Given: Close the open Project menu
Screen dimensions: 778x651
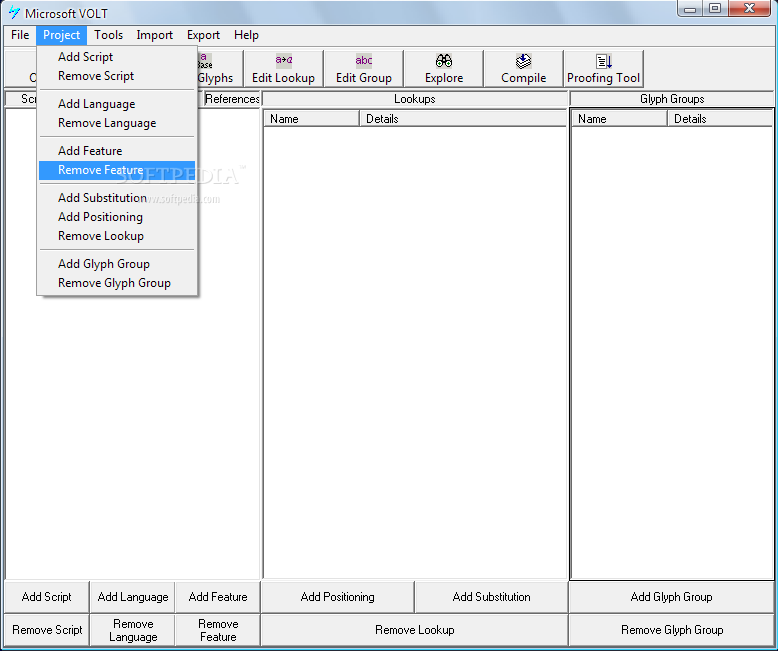Looking at the screenshot, I should coord(62,35).
